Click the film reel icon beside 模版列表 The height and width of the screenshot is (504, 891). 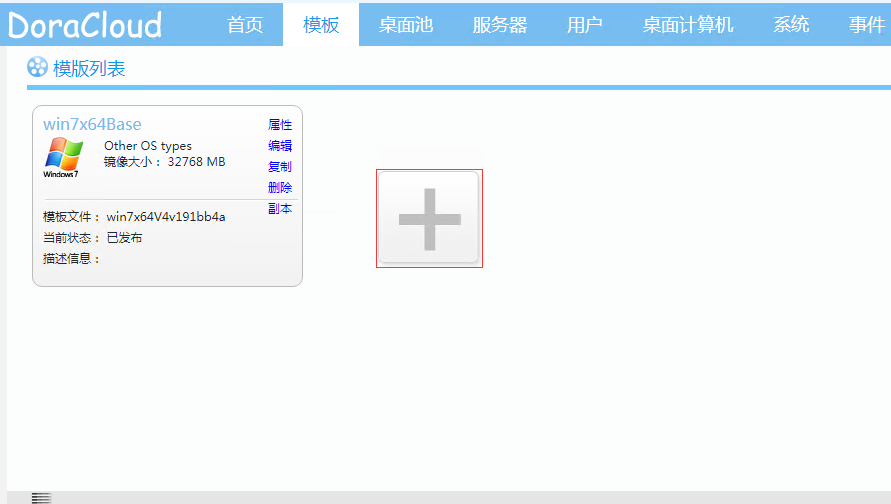click(37, 67)
